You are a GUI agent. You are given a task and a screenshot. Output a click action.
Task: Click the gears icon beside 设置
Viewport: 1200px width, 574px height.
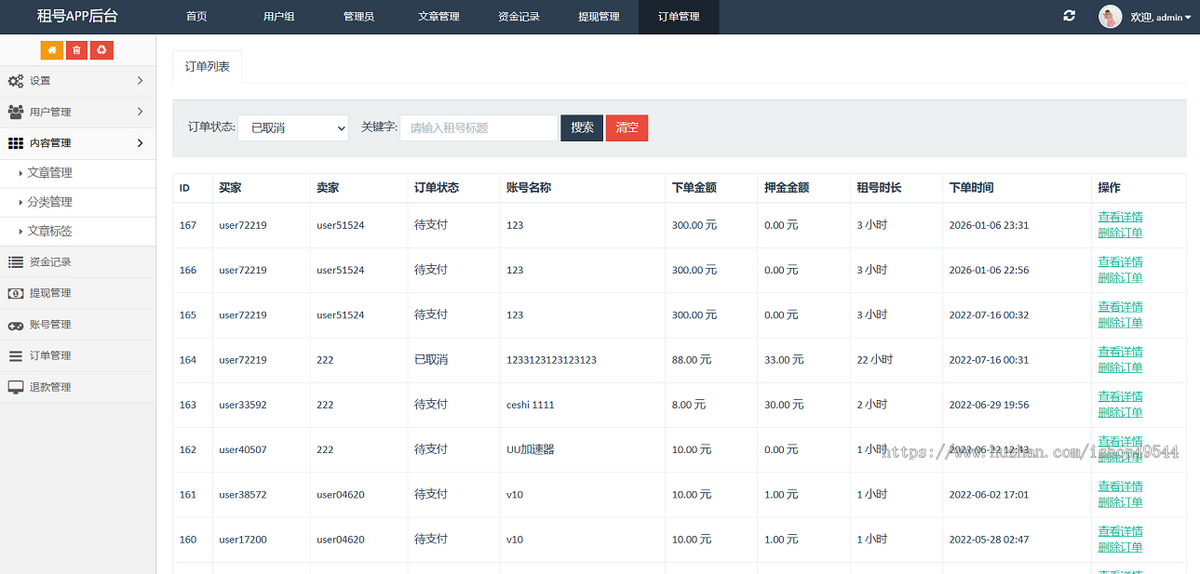(15, 81)
